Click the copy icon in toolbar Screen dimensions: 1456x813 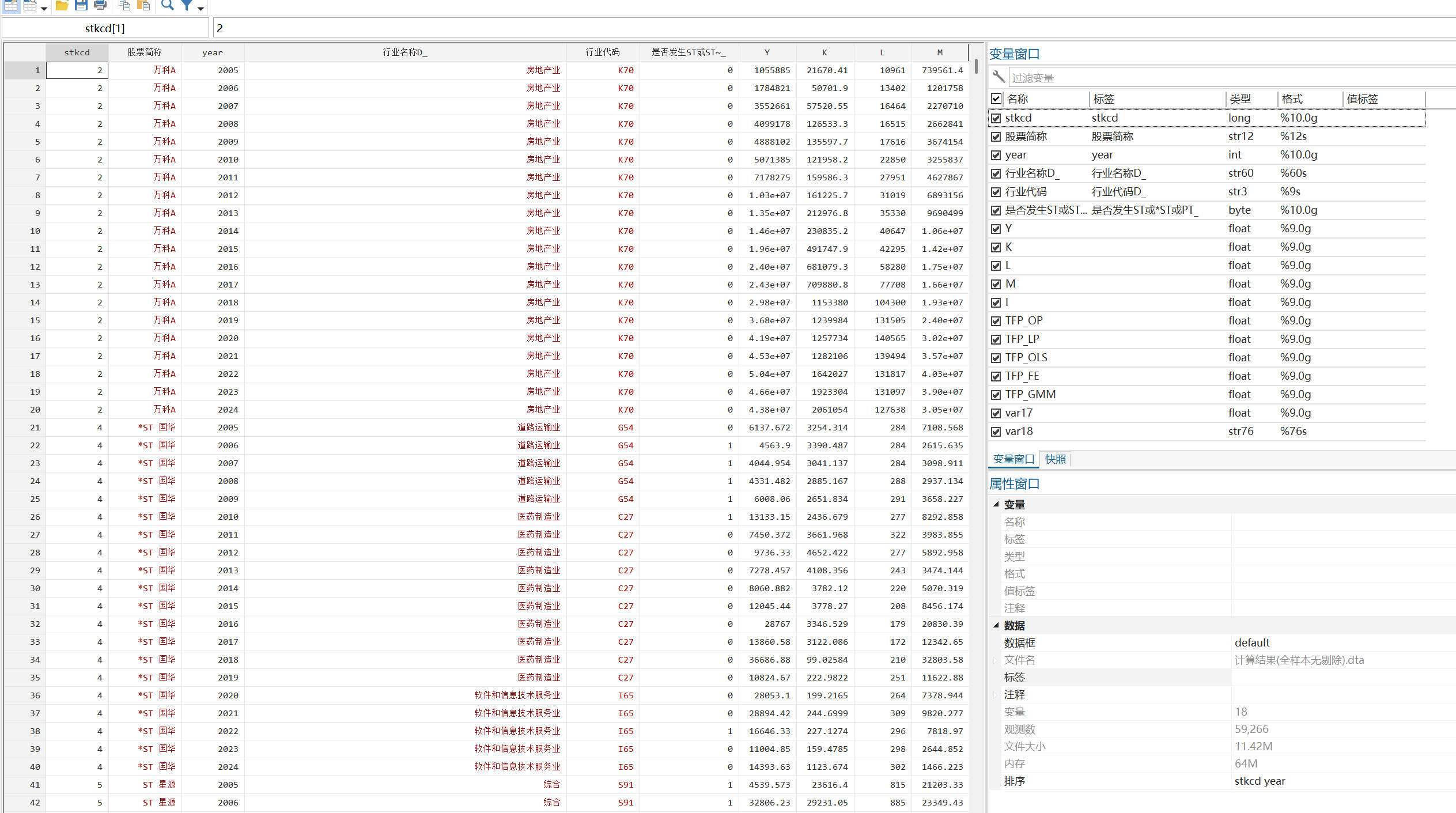(x=124, y=6)
